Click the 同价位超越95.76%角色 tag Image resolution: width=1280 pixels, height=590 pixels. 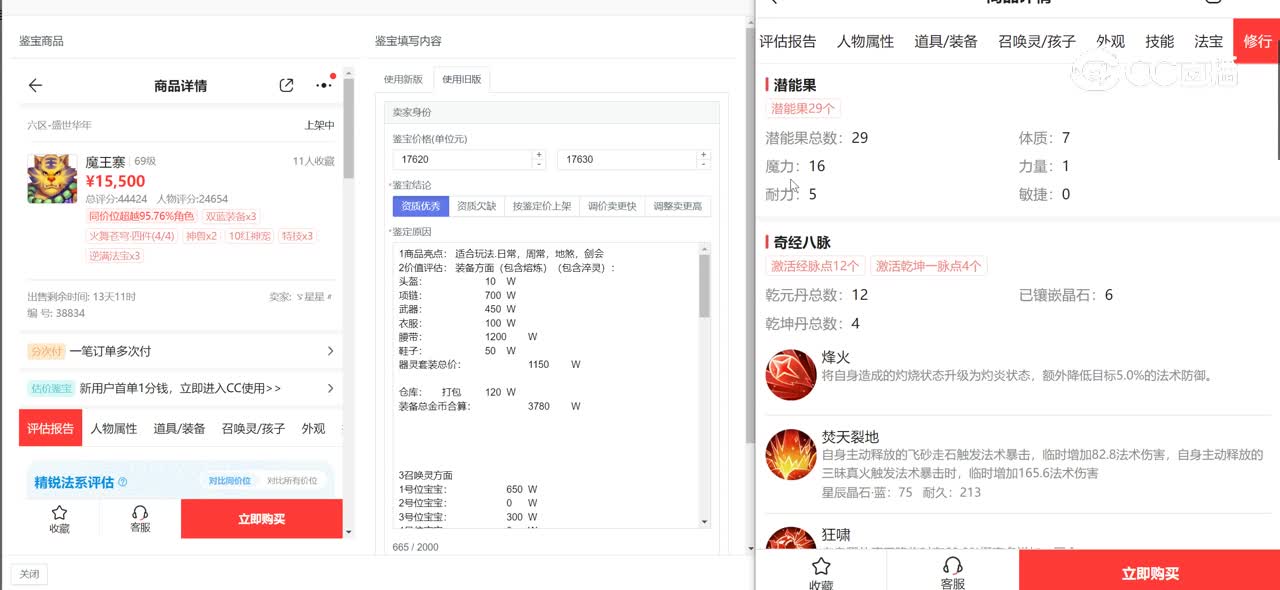[x=141, y=216]
